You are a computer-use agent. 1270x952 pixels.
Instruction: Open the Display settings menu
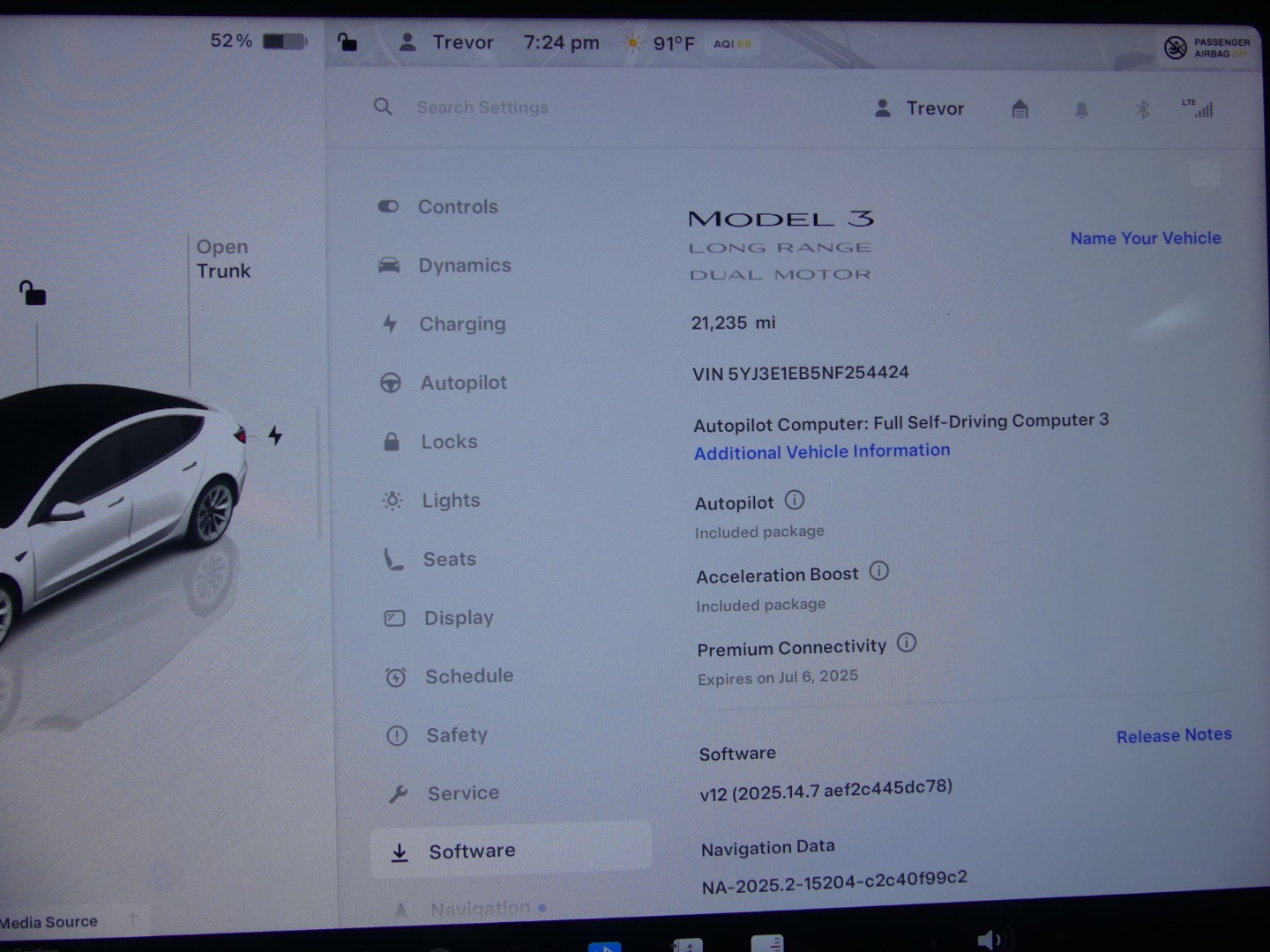click(459, 618)
